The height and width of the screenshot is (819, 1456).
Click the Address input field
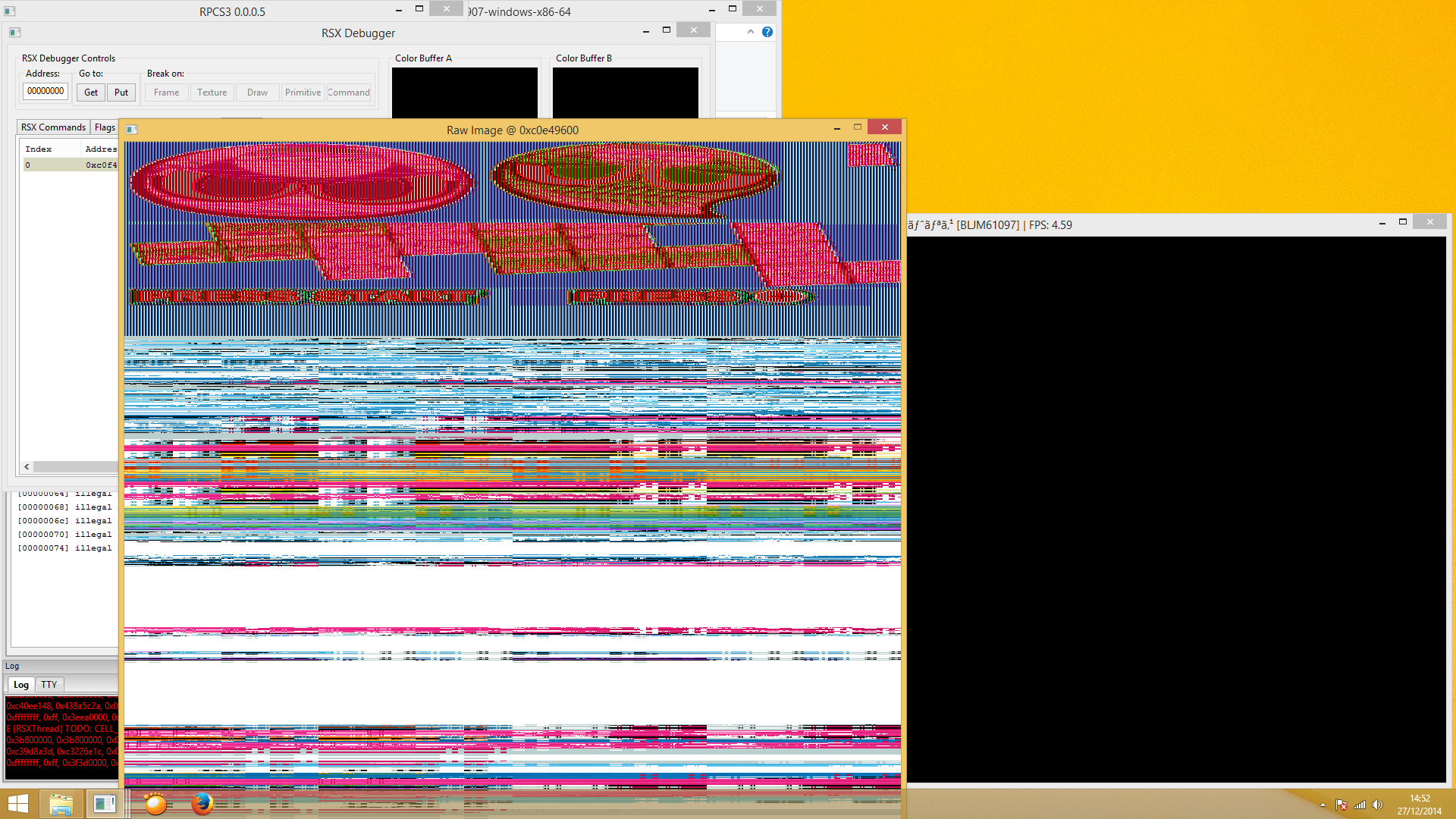(45, 92)
